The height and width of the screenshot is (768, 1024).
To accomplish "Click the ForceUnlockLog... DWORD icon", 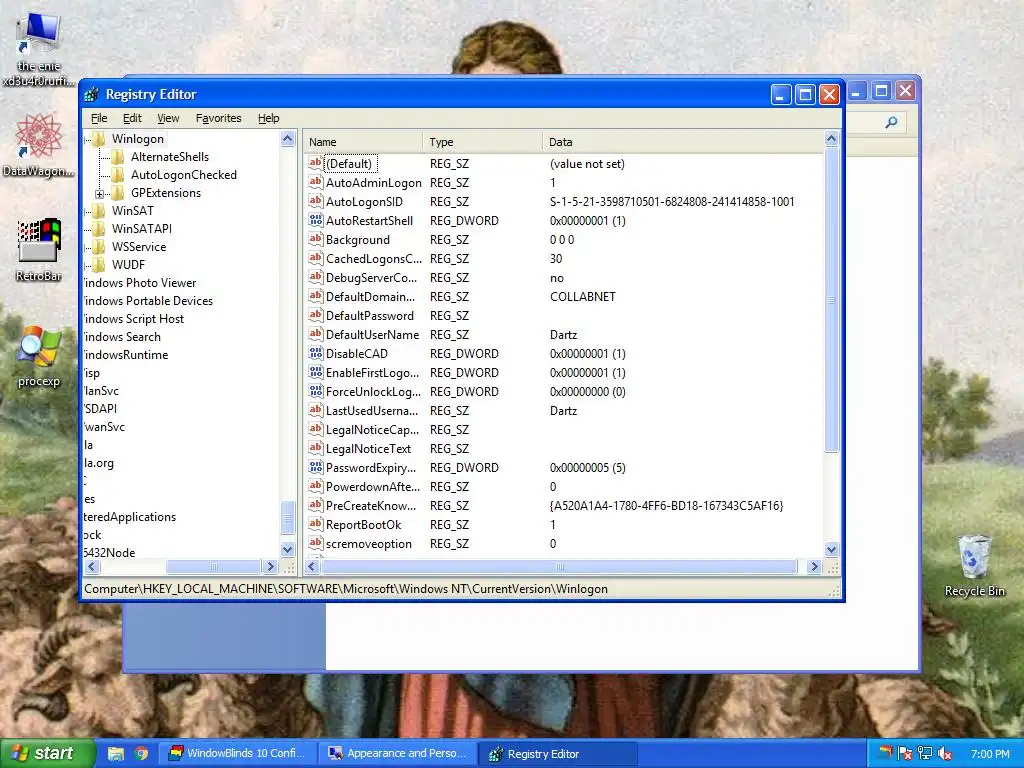I will pyautogui.click(x=315, y=391).
